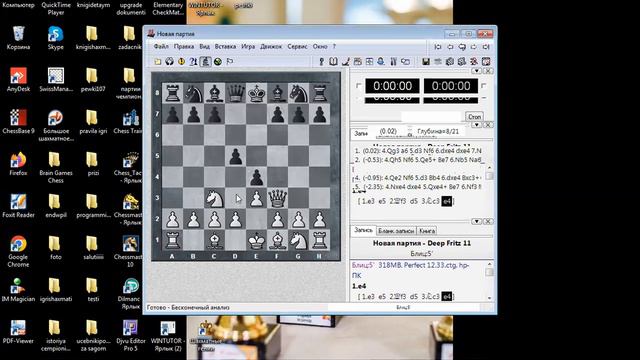Image resolution: width=640 pixels, height=360 pixels.
Task: Expand the clock panel dropdown arrow
Action: tap(476, 71)
